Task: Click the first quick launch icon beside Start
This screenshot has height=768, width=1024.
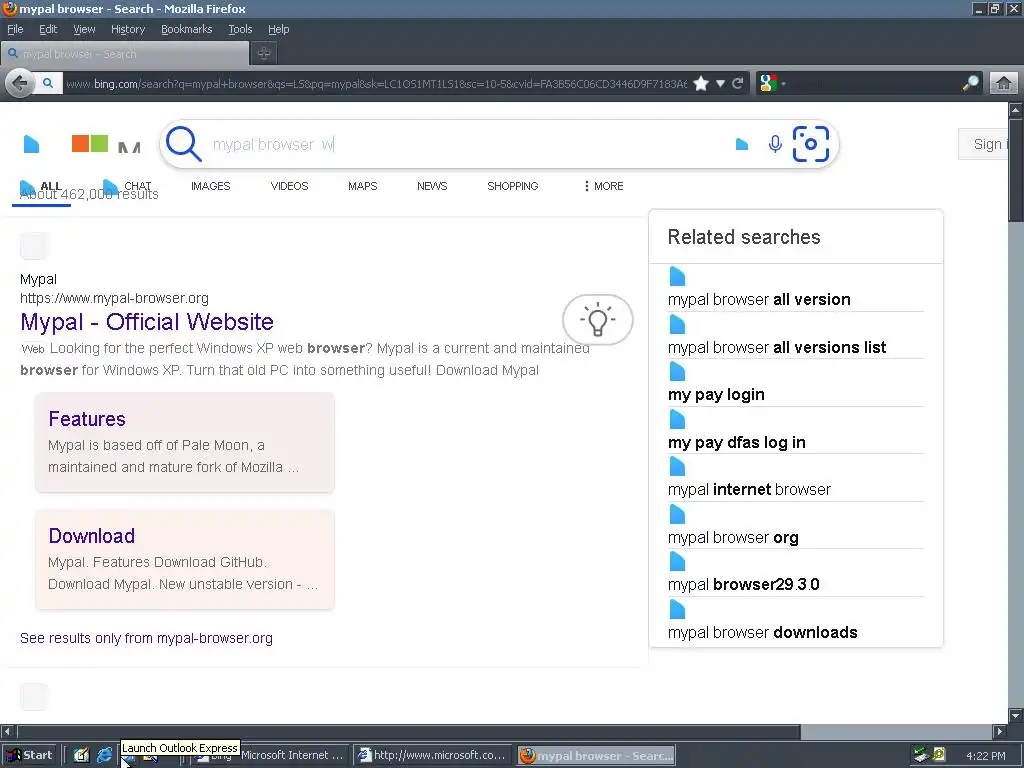Action: click(81, 756)
